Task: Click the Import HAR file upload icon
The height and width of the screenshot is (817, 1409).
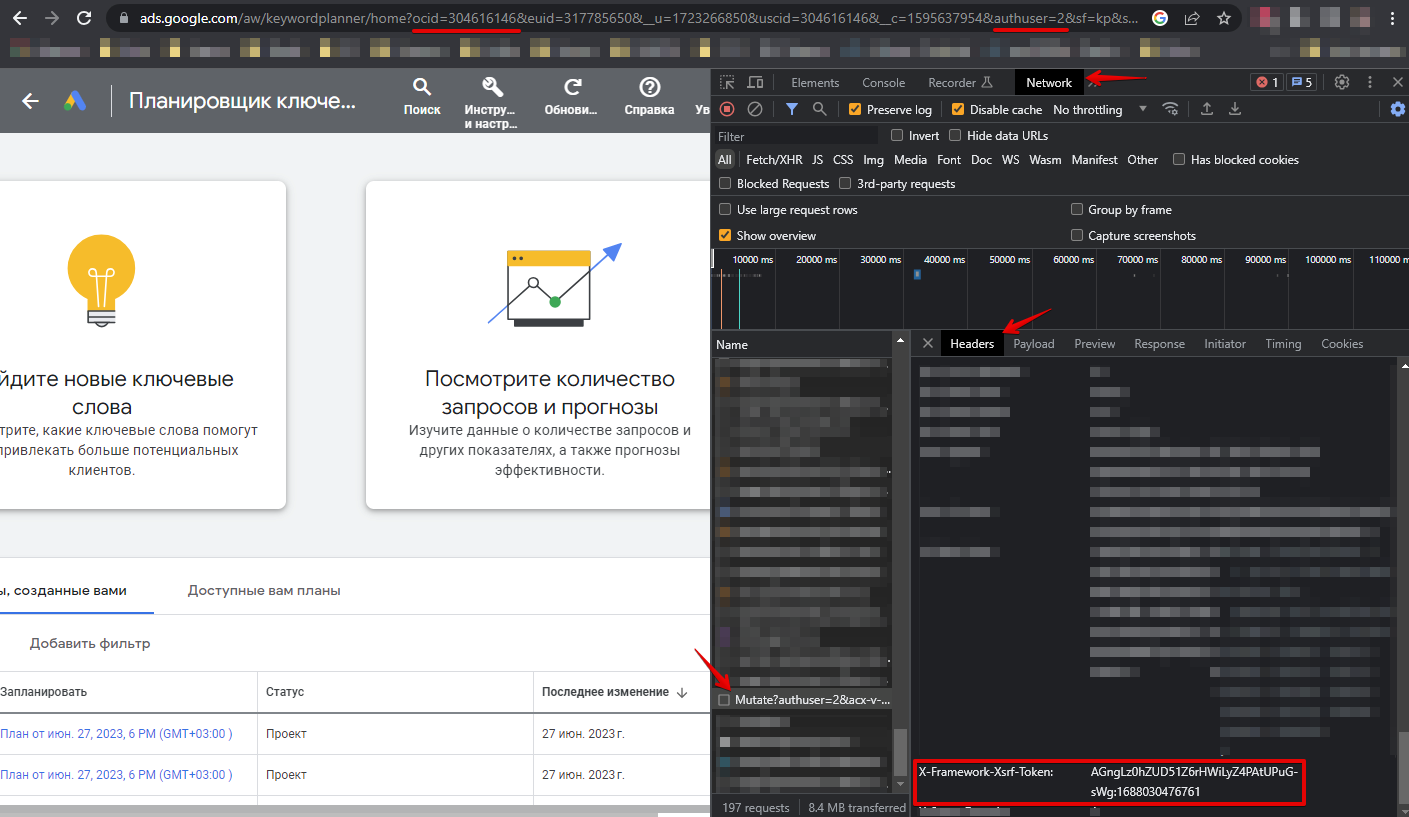Action: (1207, 109)
